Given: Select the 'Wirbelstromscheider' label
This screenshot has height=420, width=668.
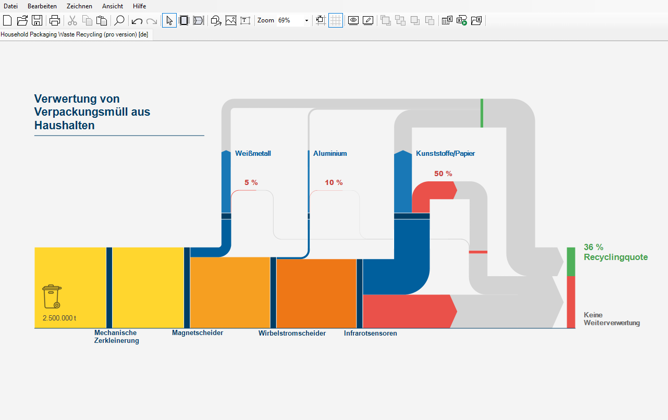Looking at the screenshot, I should click(x=292, y=333).
